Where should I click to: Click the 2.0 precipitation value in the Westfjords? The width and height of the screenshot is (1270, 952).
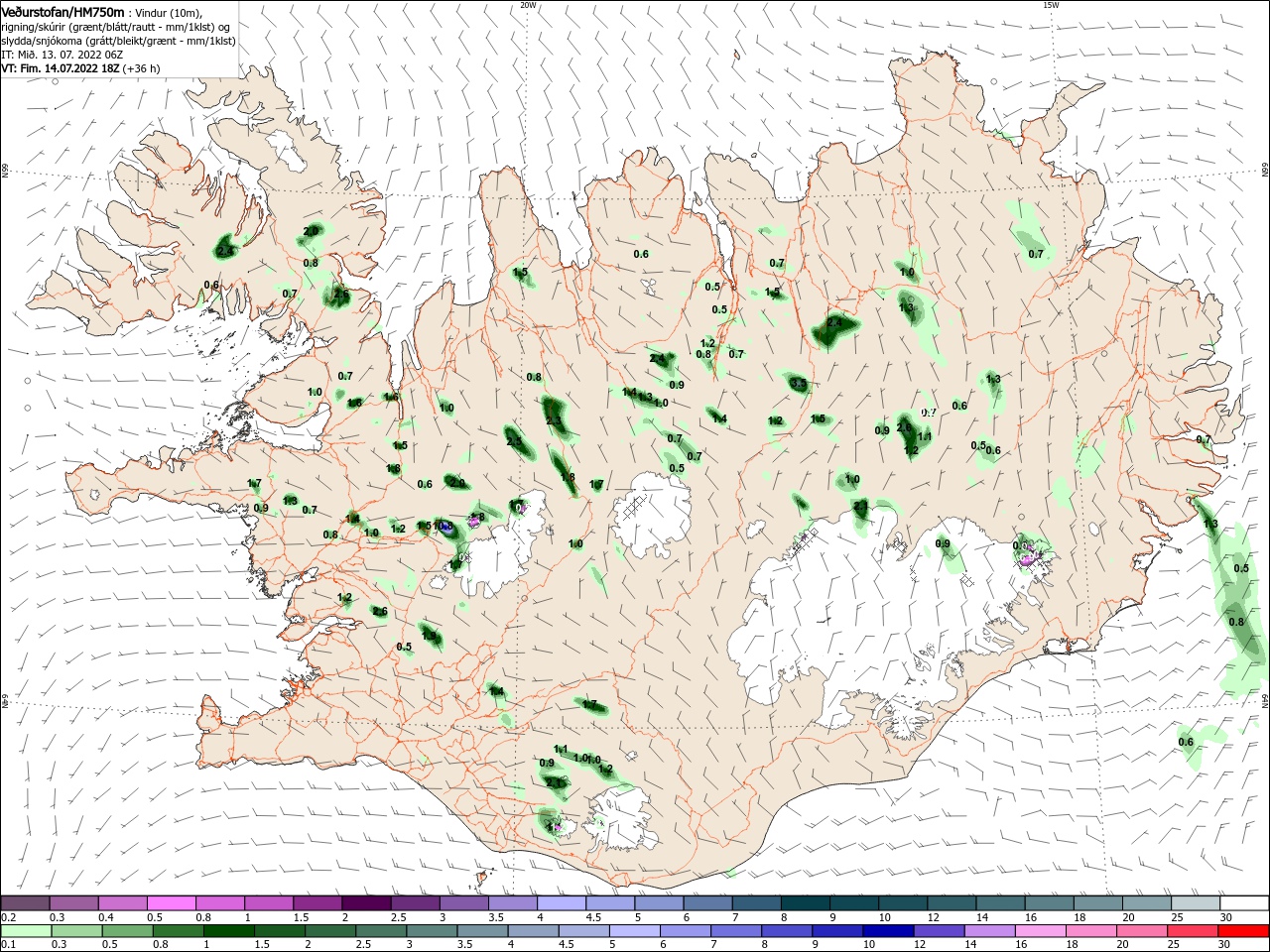[311, 231]
